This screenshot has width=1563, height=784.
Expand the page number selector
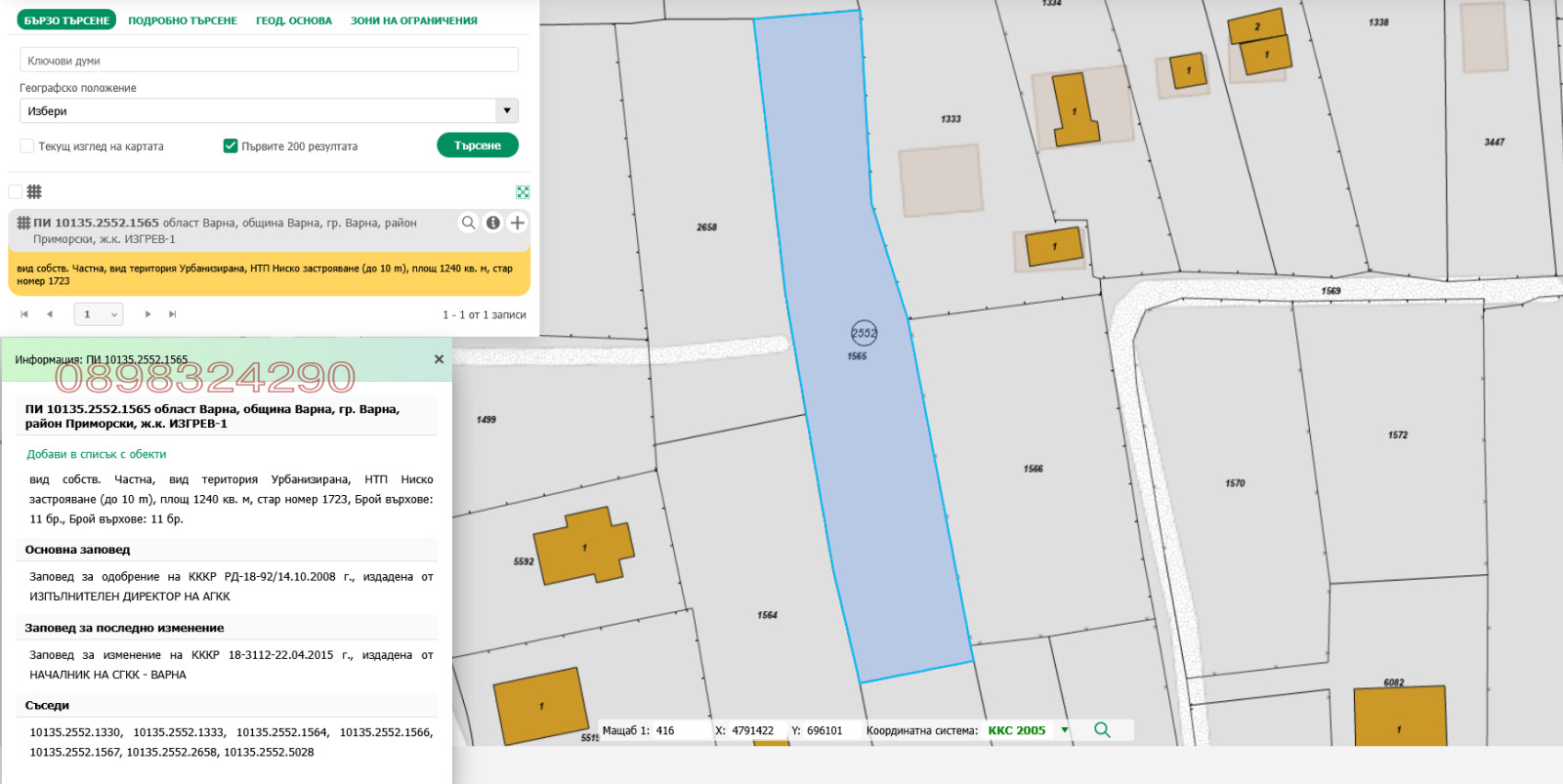99,314
